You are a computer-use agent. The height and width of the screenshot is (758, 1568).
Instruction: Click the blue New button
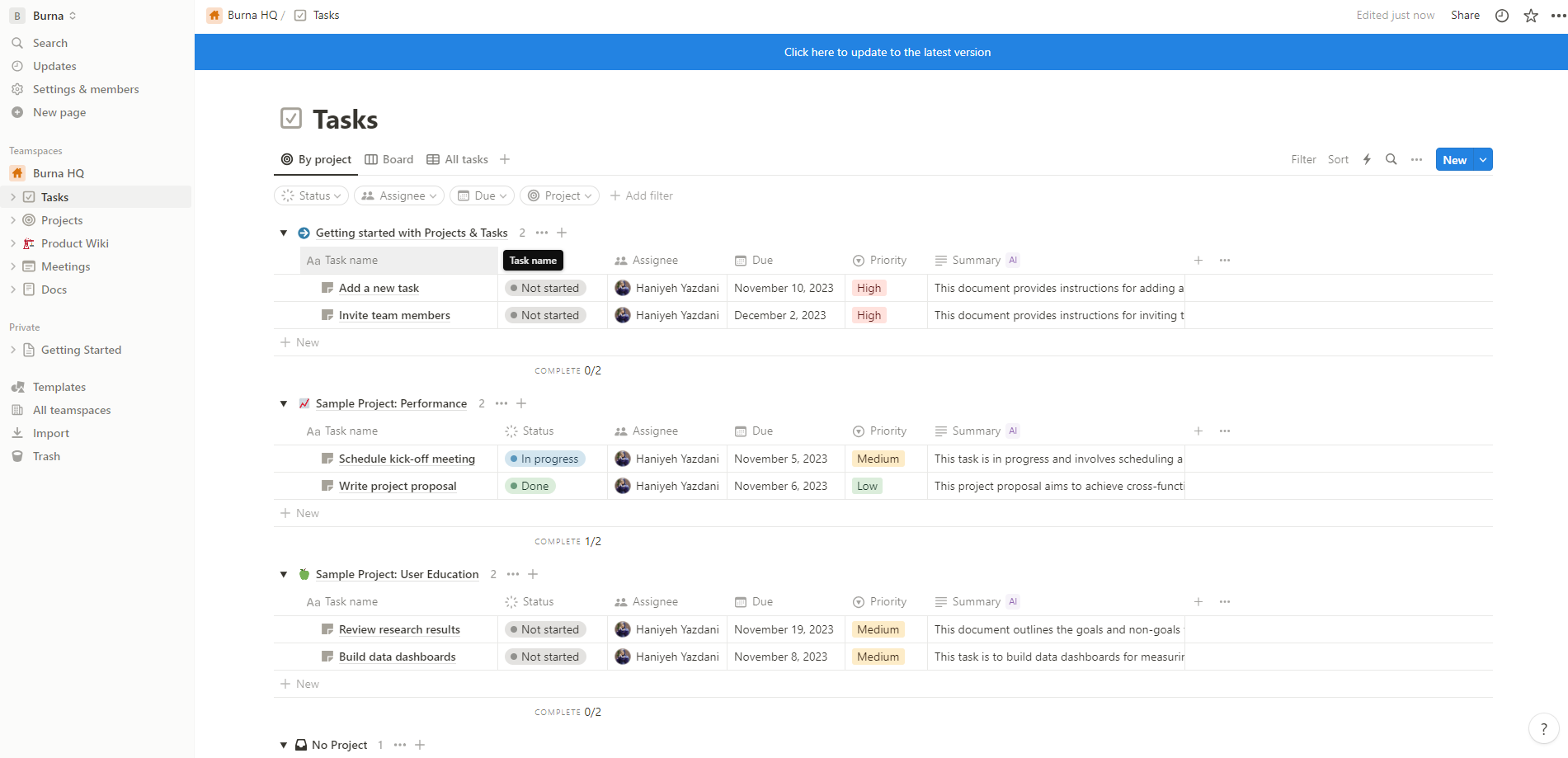point(1454,159)
